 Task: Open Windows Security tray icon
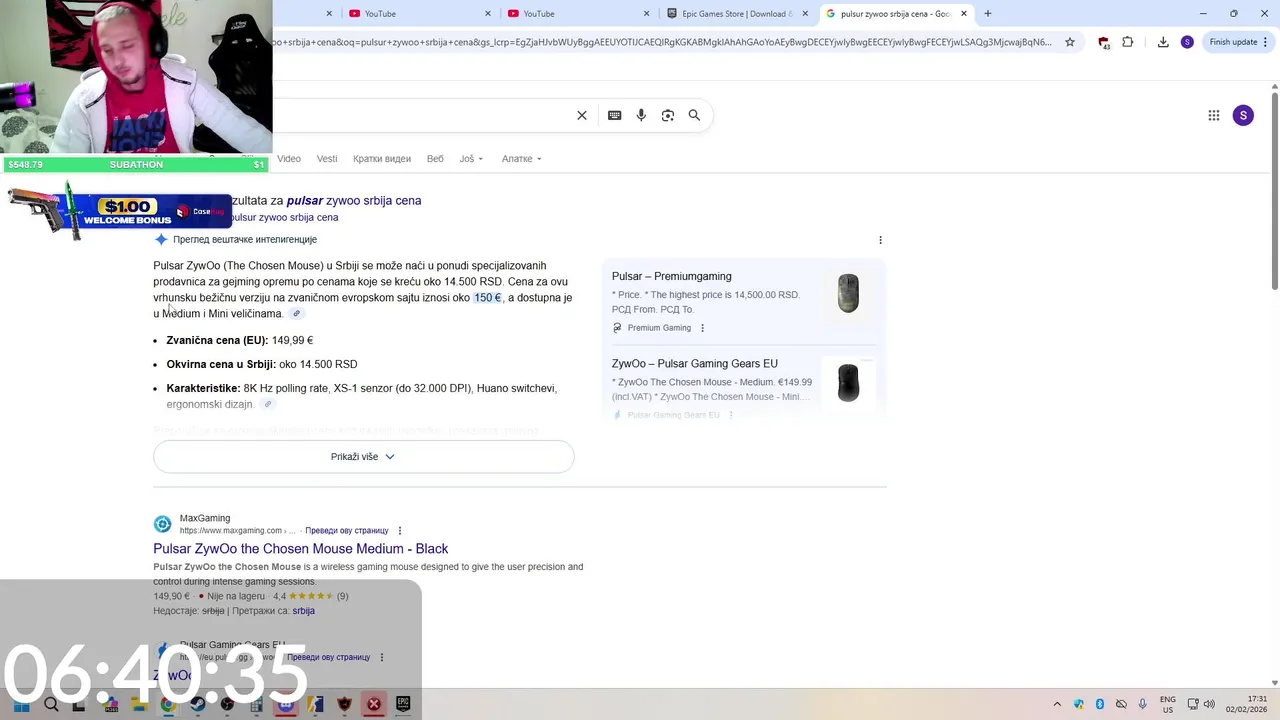[x=1079, y=704]
